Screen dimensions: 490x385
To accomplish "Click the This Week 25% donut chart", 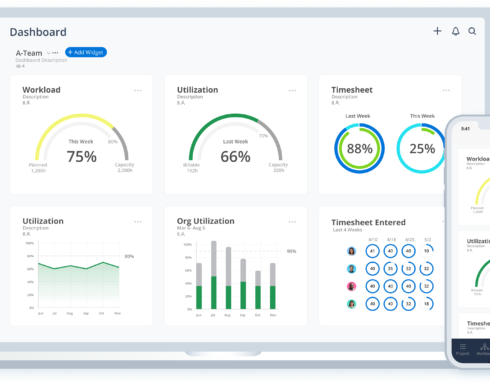I will pos(422,148).
